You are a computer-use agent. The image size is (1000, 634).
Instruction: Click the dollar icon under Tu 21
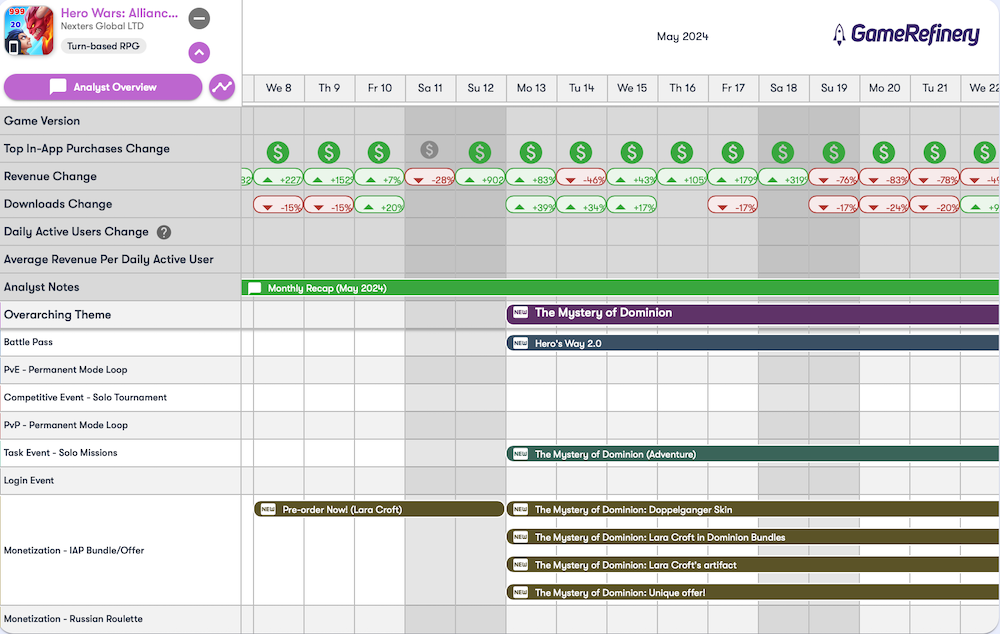(935, 152)
